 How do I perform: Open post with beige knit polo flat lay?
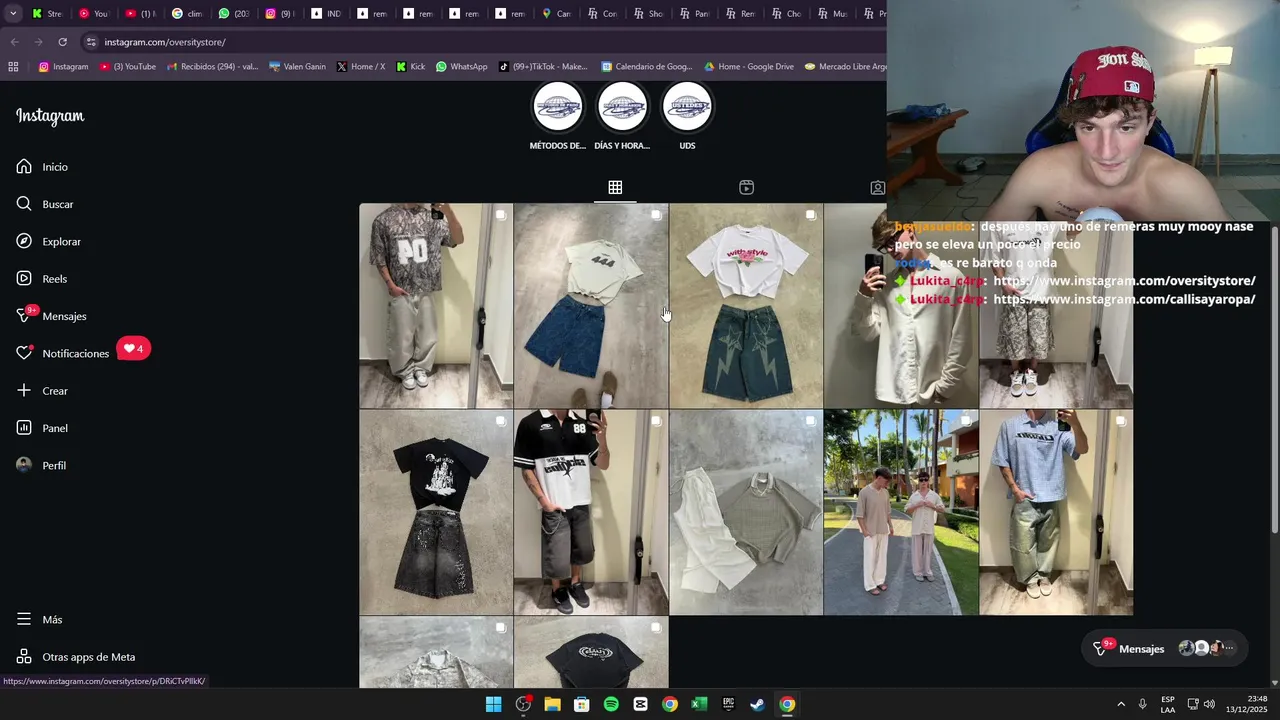[x=746, y=512]
